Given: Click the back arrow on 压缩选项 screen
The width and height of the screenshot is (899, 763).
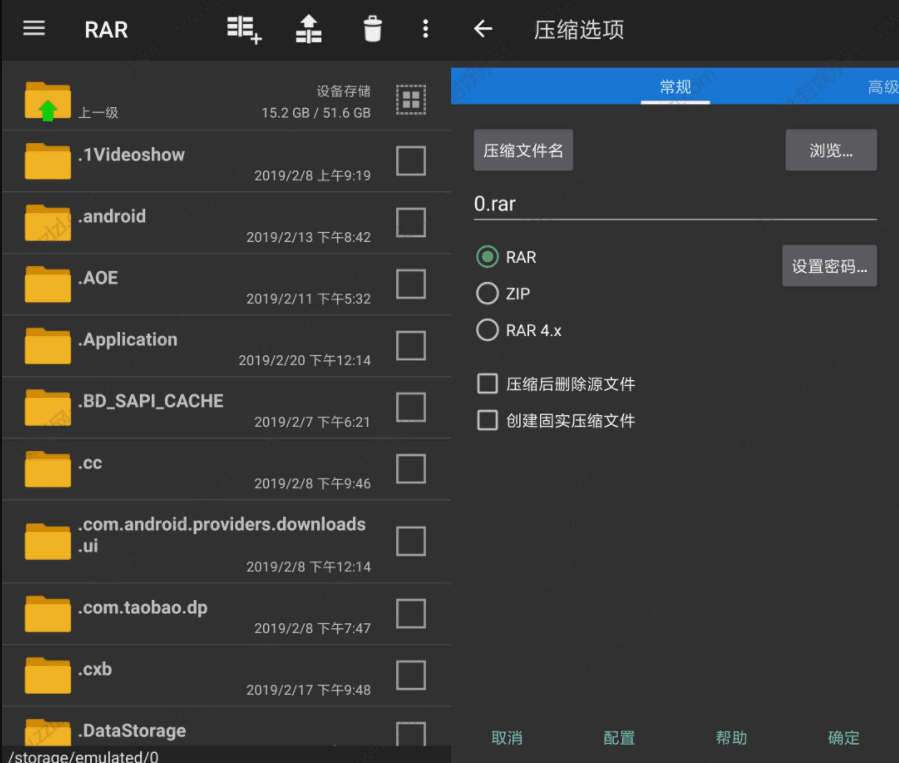Looking at the screenshot, I should 483,29.
